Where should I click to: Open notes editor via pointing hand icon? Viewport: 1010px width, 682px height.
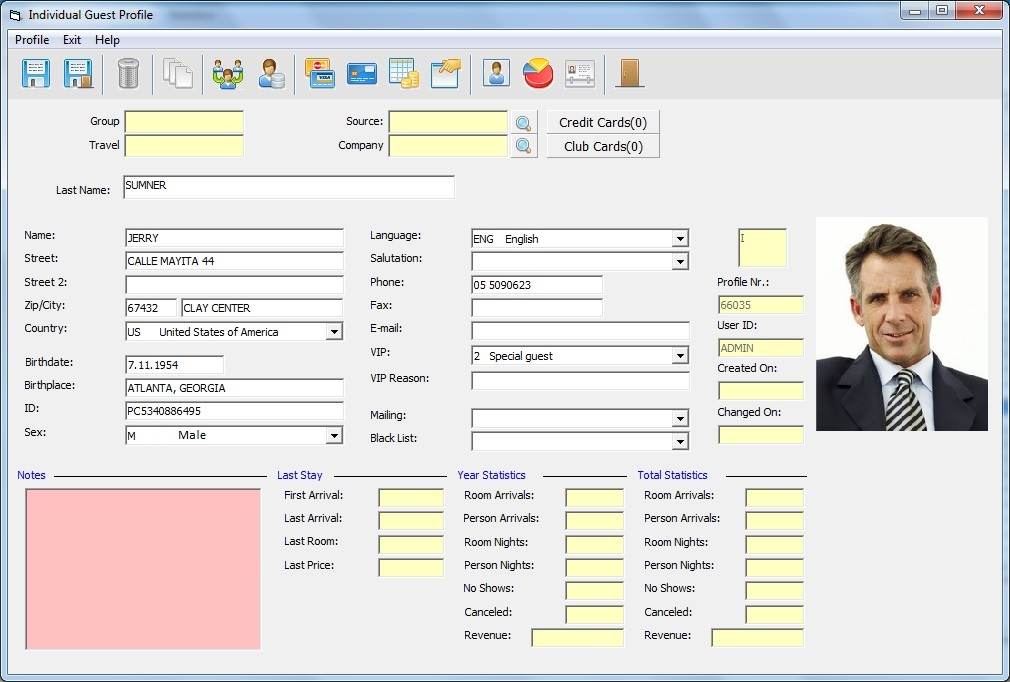pos(445,73)
